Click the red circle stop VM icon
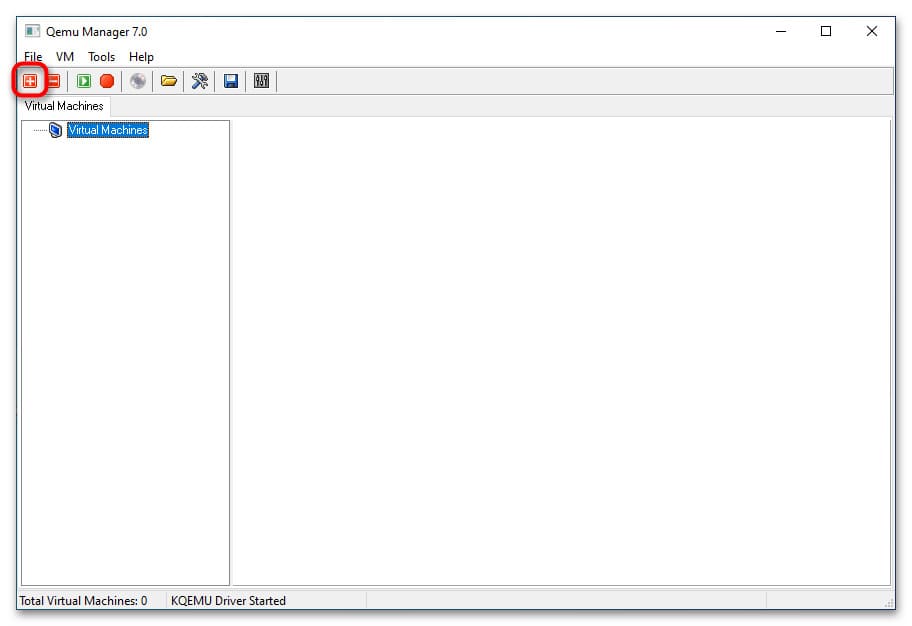 (107, 81)
